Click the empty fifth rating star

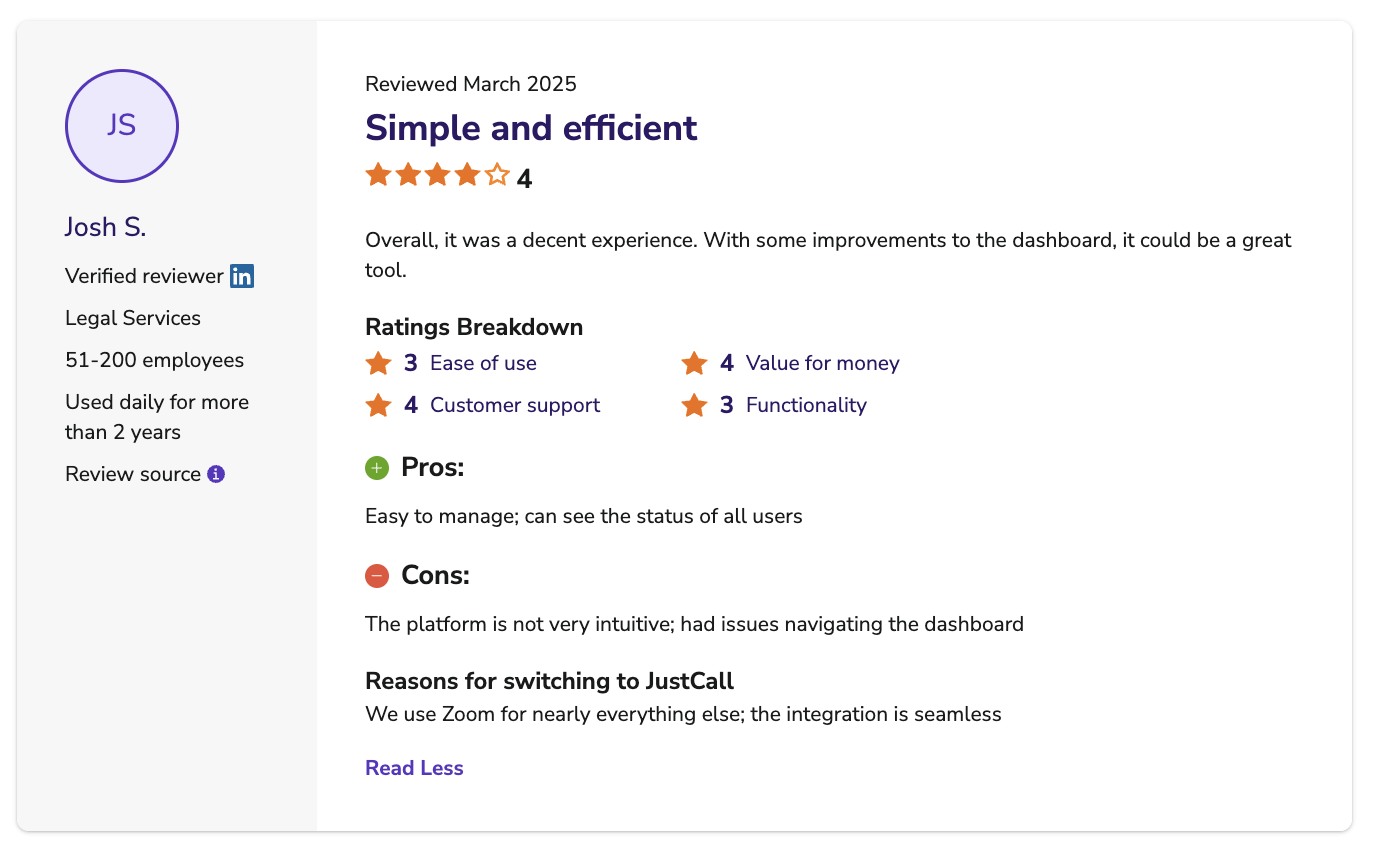pos(498,175)
